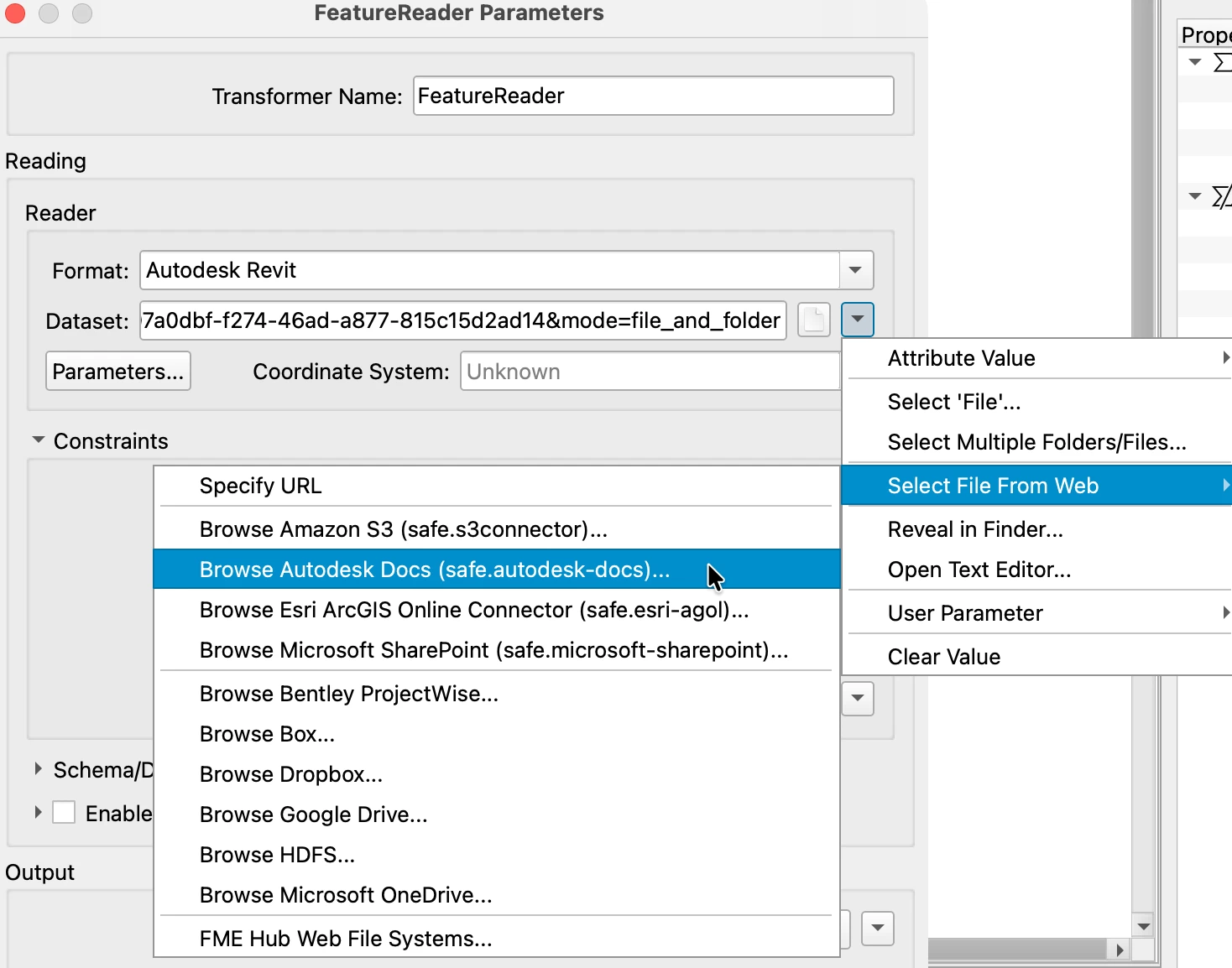This screenshot has height=968, width=1232.
Task: Click scrollbar down arrow in background window
Action: tap(1144, 926)
